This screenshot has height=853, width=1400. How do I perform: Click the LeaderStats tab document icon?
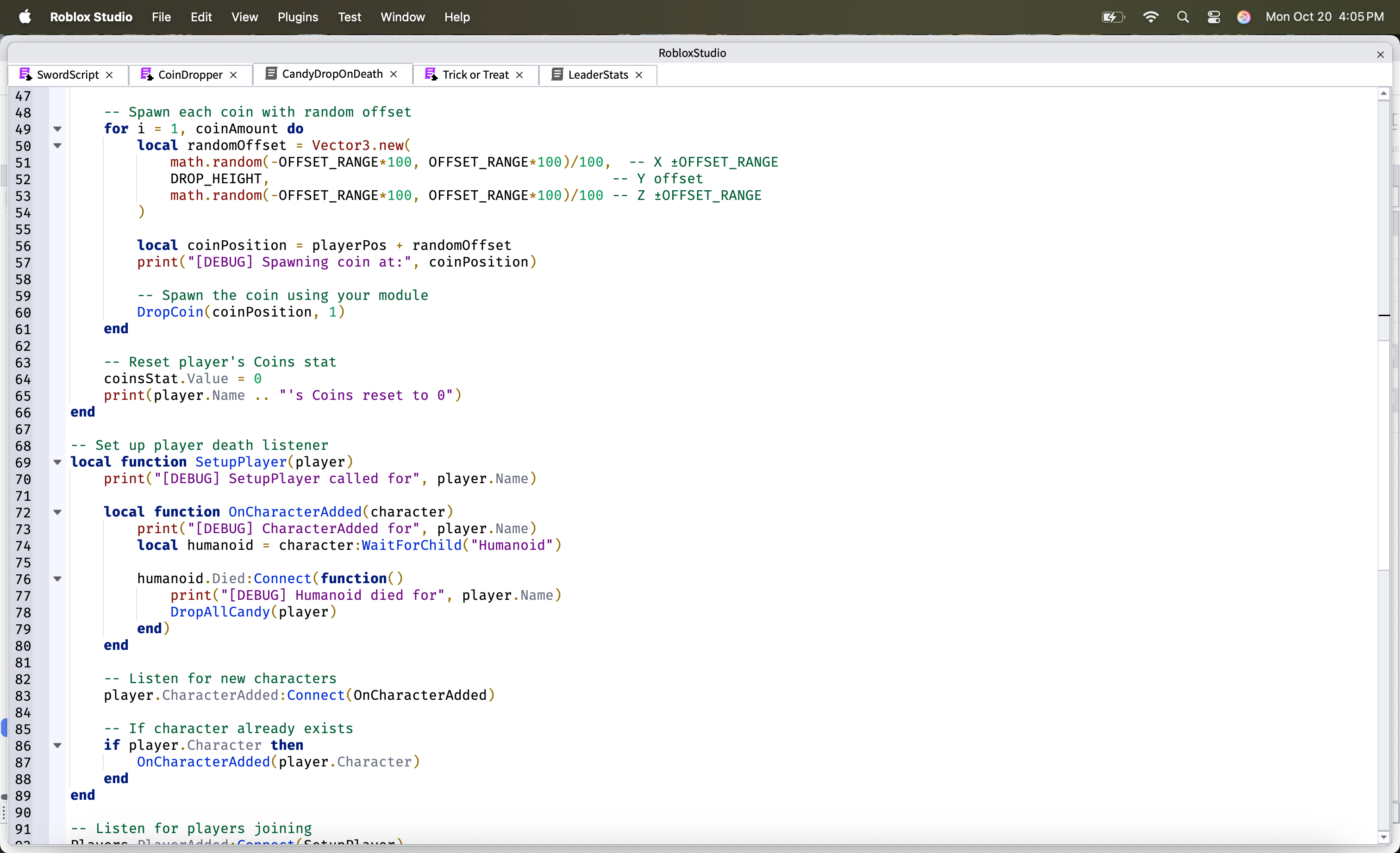(x=557, y=75)
